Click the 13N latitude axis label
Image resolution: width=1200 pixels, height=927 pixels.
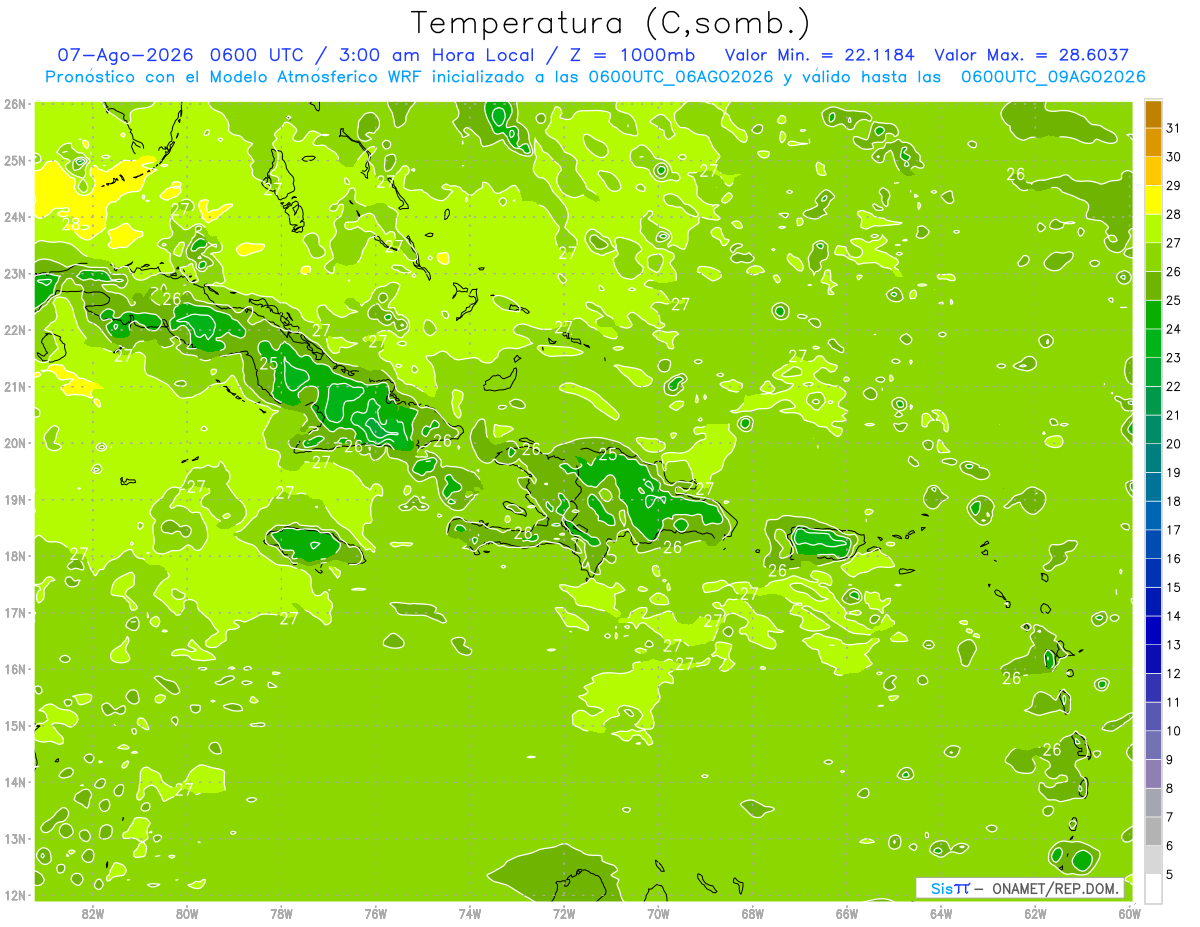[15, 838]
